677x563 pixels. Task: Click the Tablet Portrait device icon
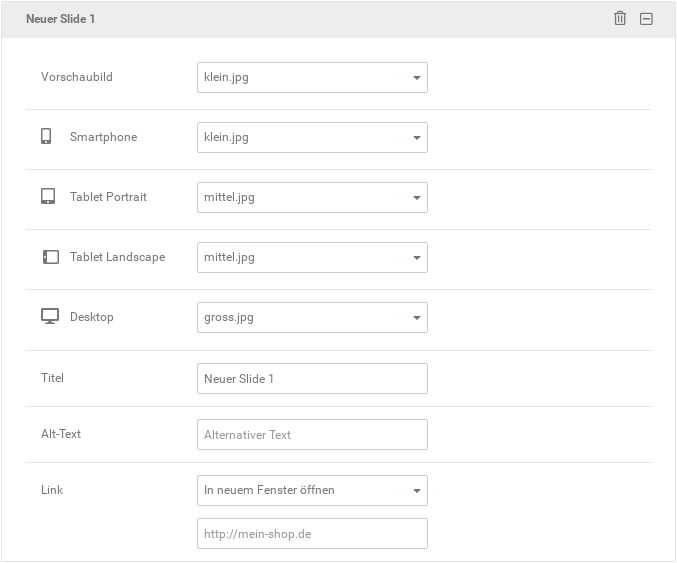48,196
